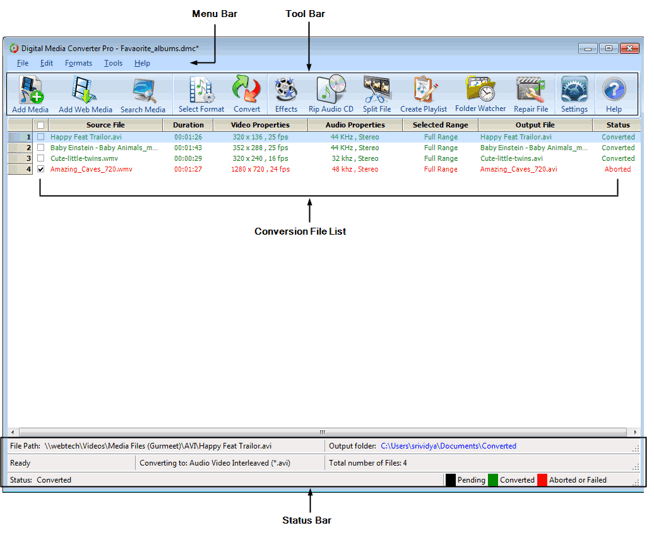Open the Effects tool

pos(286,93)
